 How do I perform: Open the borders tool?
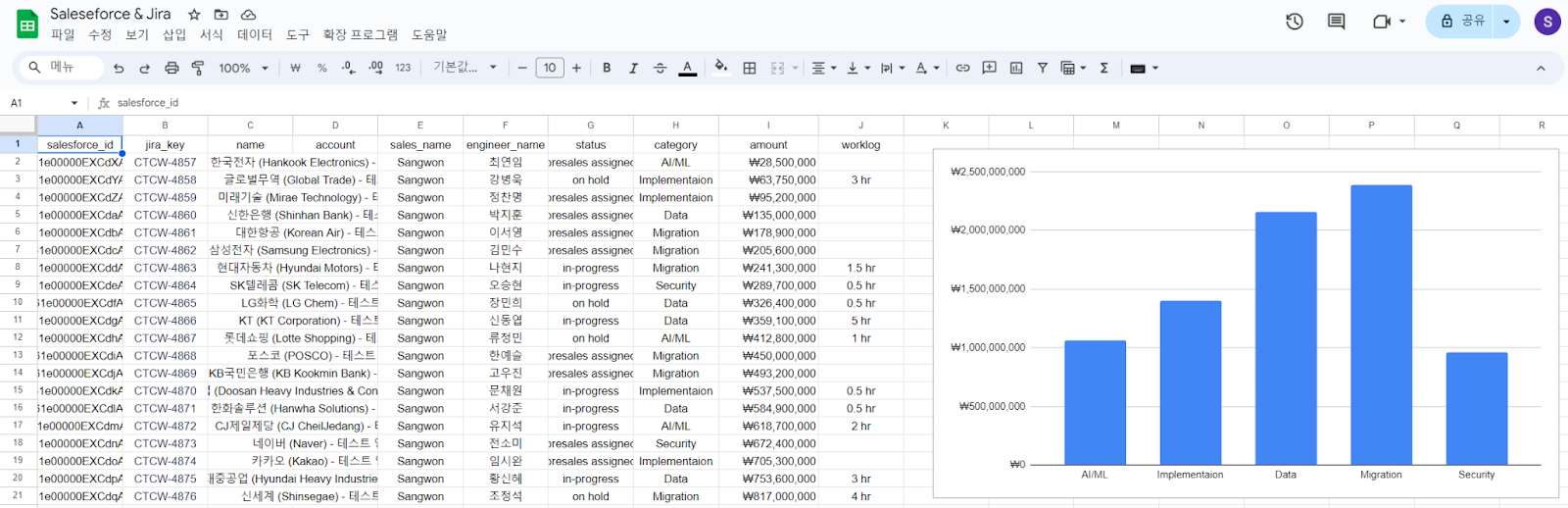(x=750, y=68)
